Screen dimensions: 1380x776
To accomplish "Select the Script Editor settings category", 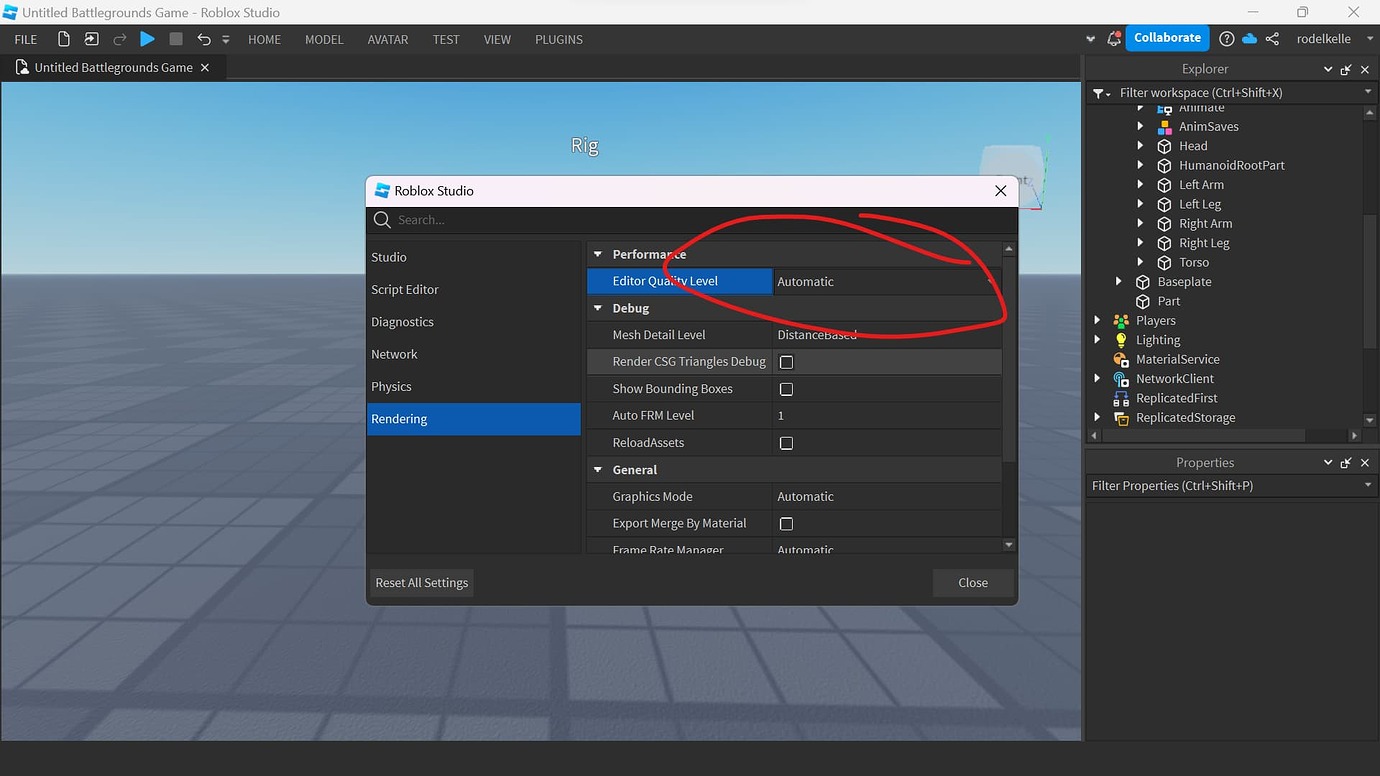I will tap(405, 290).
